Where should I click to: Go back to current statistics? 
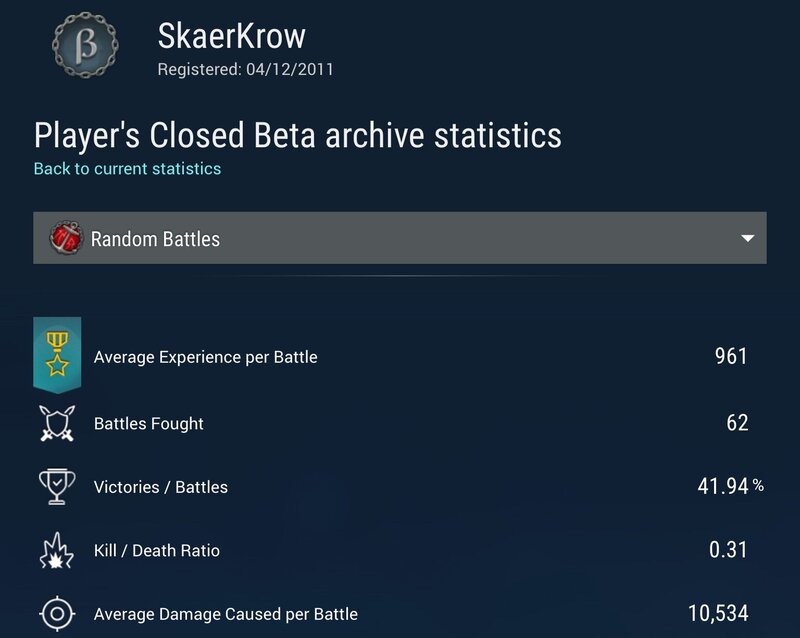coord(127,169)
